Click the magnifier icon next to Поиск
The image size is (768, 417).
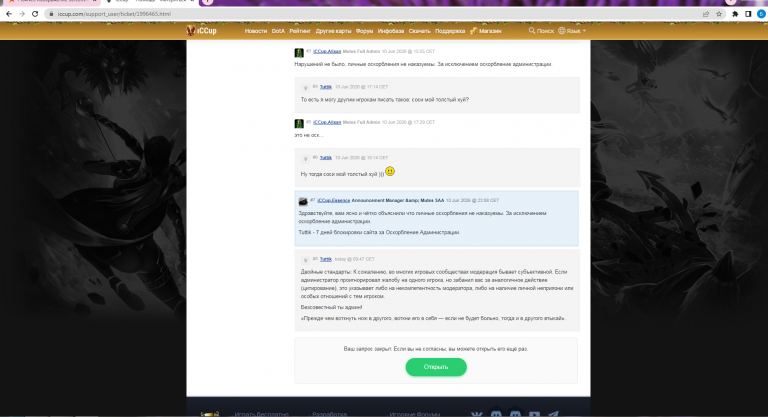(x=531, y=31)
